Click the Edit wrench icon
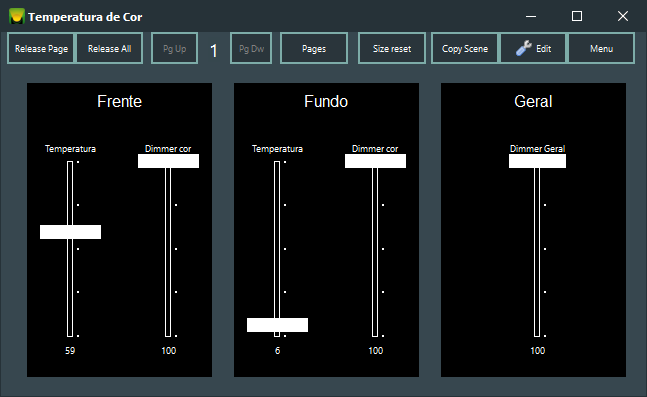The image size is (647, 397). 524,48
